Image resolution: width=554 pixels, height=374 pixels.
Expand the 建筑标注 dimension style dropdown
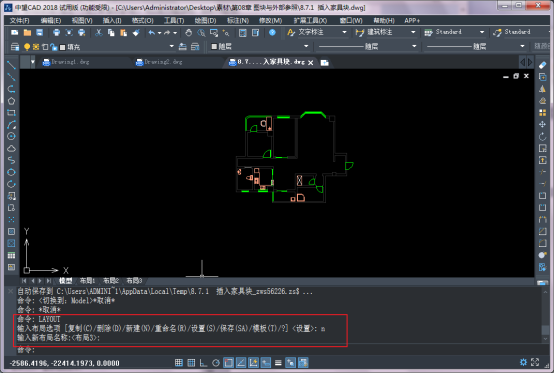click(x=413, y=32)
